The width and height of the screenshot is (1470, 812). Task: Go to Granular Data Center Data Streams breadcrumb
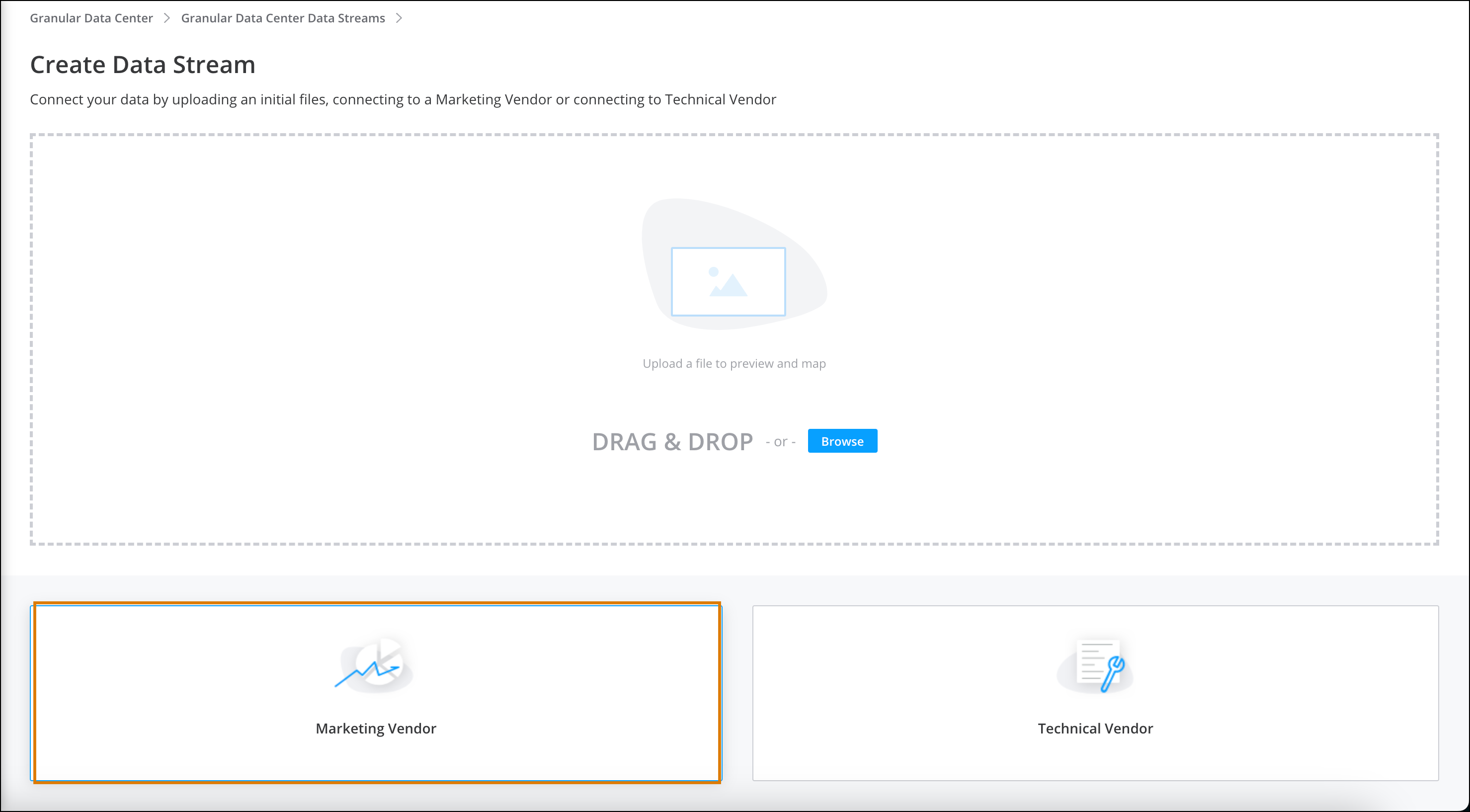(x=283, y=18)
